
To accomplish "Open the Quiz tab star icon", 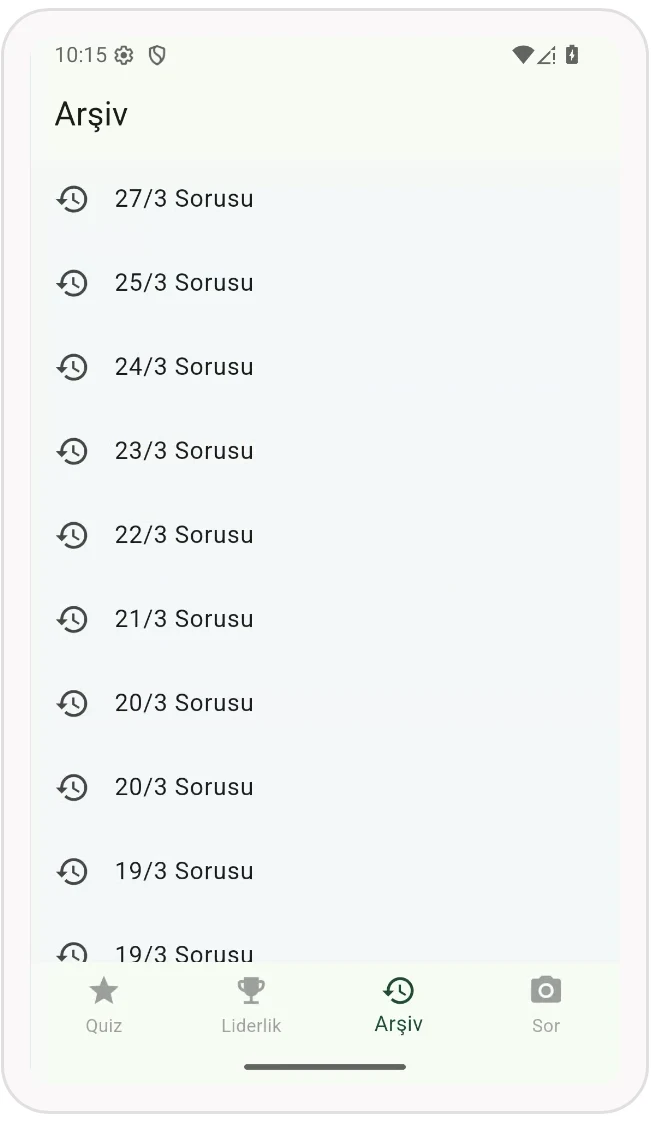I will click(103, 991).
